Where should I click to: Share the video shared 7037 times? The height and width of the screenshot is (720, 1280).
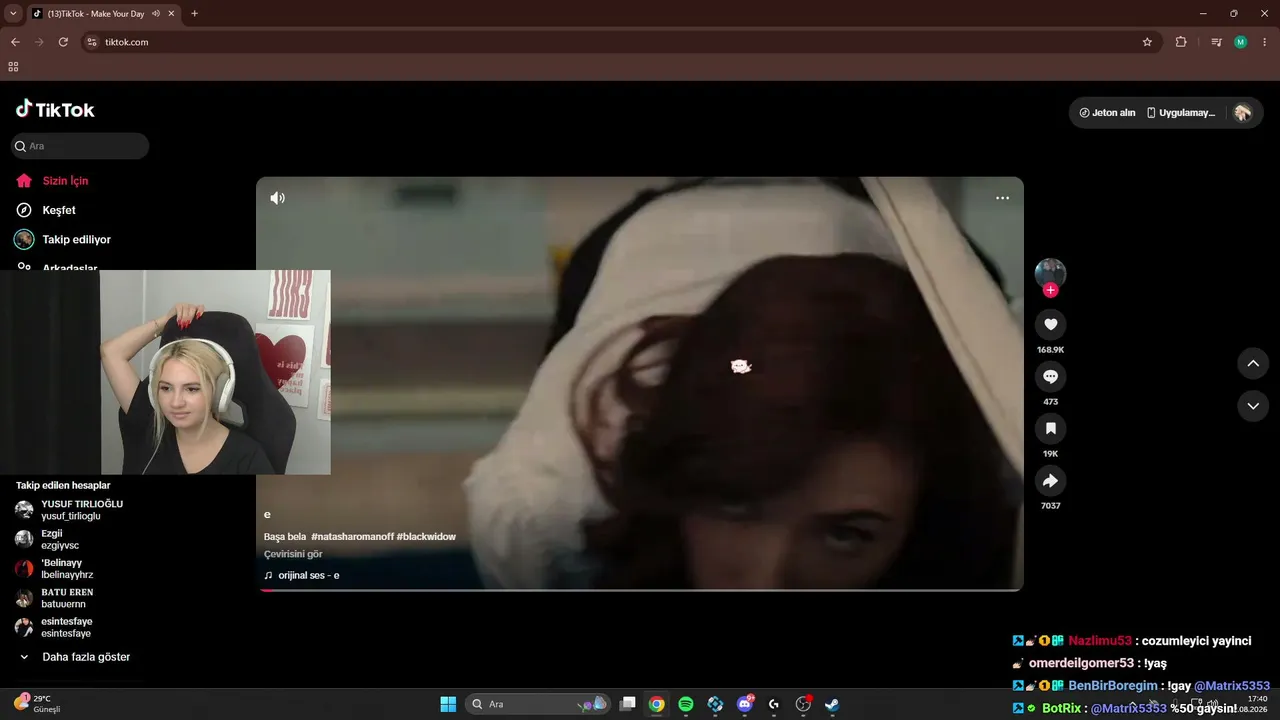pos(1050,481)
